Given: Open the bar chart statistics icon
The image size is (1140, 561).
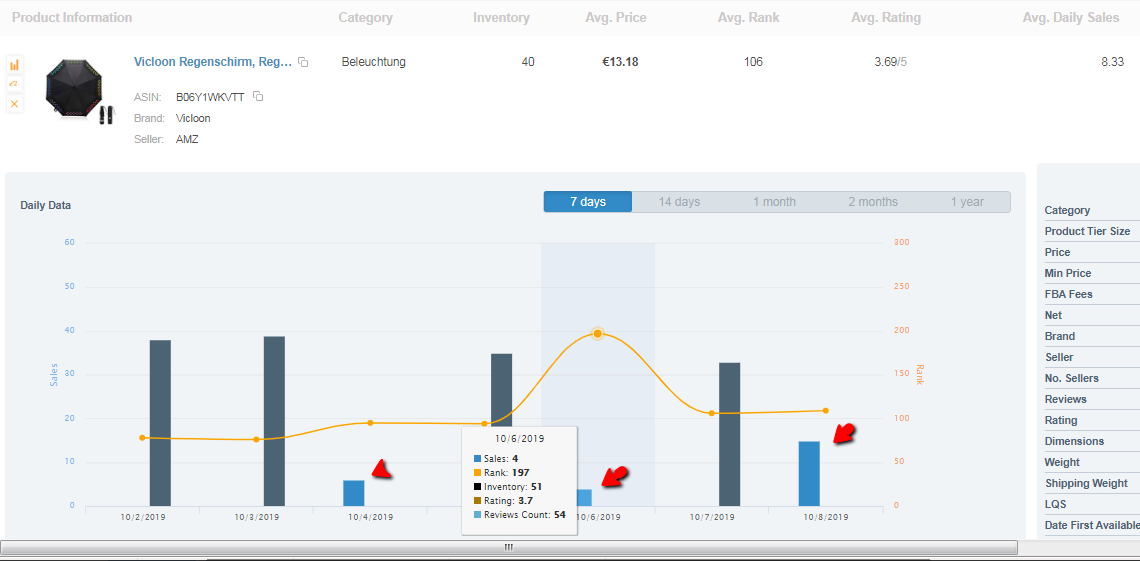Looking at the screenshot, I should [x=15, y=65].
